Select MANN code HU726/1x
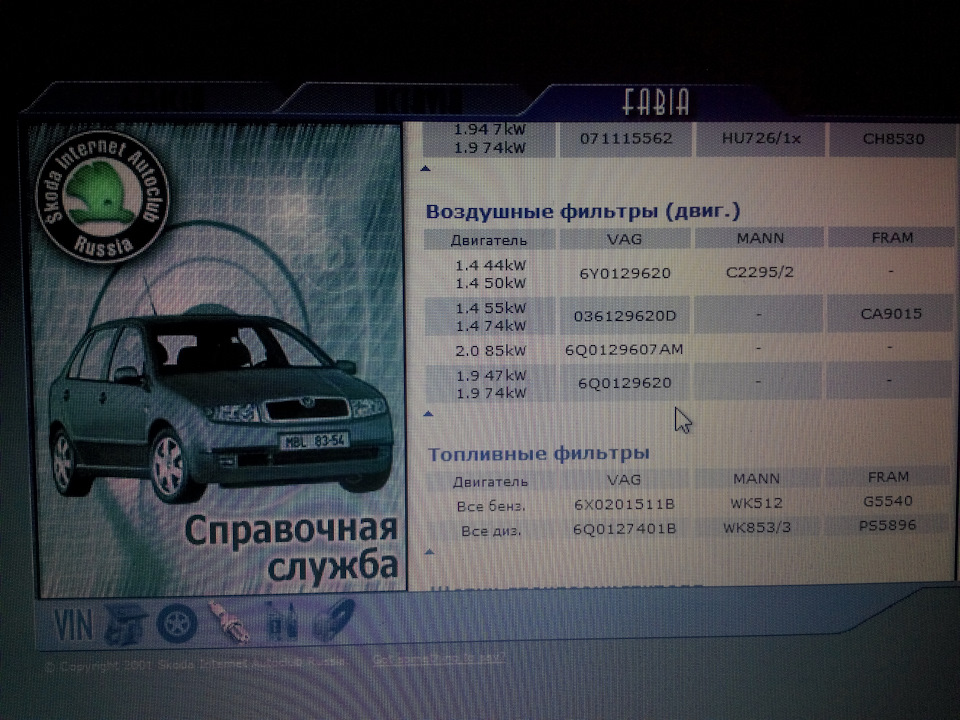 click(761, 138)
